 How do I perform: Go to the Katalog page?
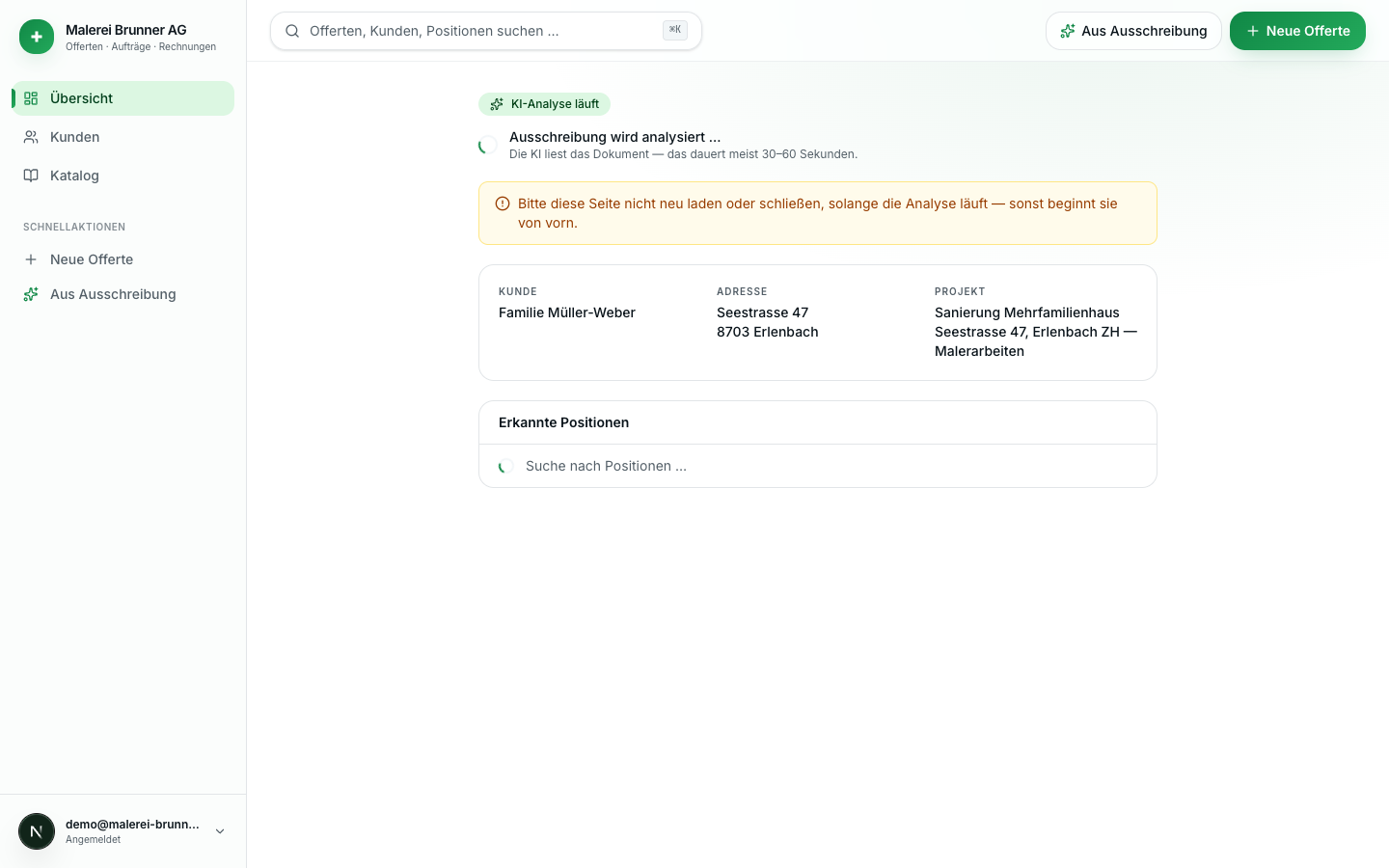123,176
